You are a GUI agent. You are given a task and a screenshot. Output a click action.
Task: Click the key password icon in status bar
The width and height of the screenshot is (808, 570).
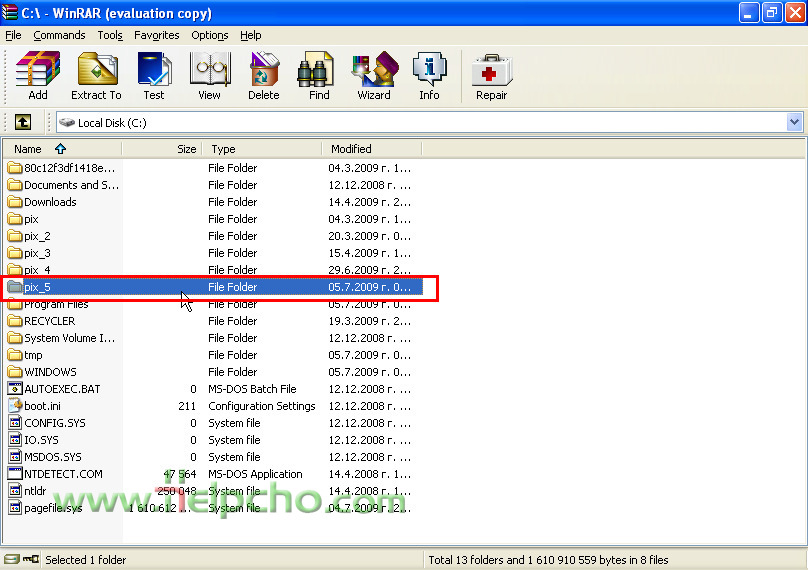tap(30, 559)
